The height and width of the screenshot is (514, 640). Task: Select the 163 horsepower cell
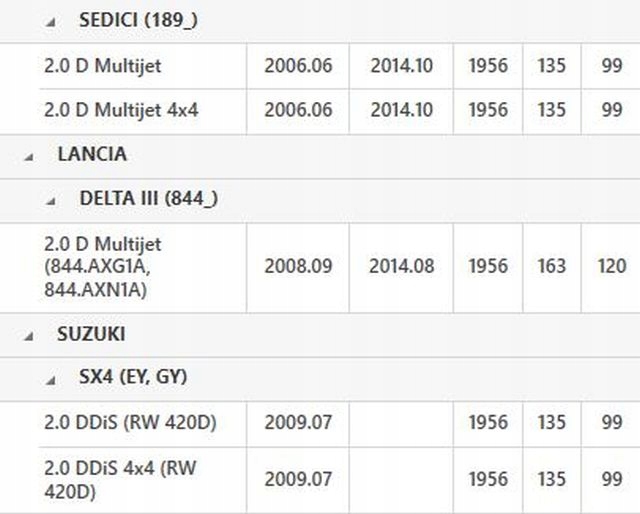point(551,267)
